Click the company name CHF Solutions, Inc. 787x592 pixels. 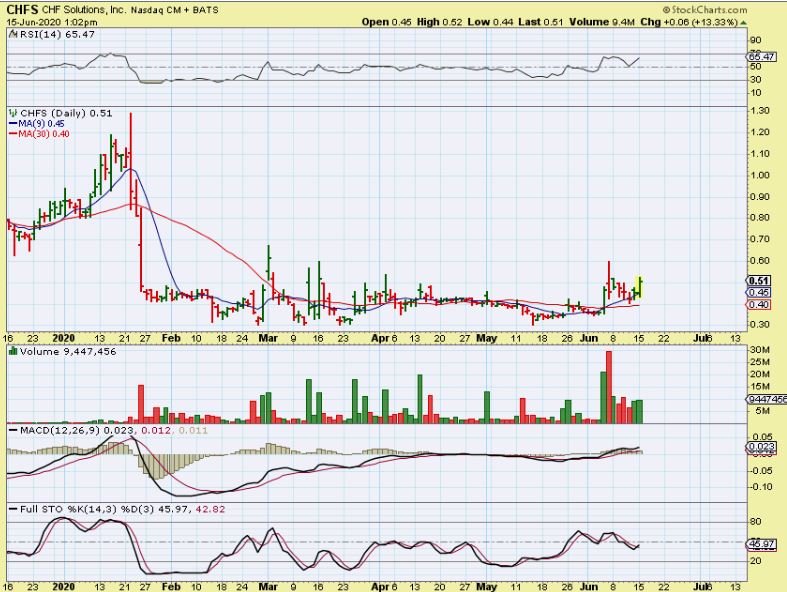(85, 10)
